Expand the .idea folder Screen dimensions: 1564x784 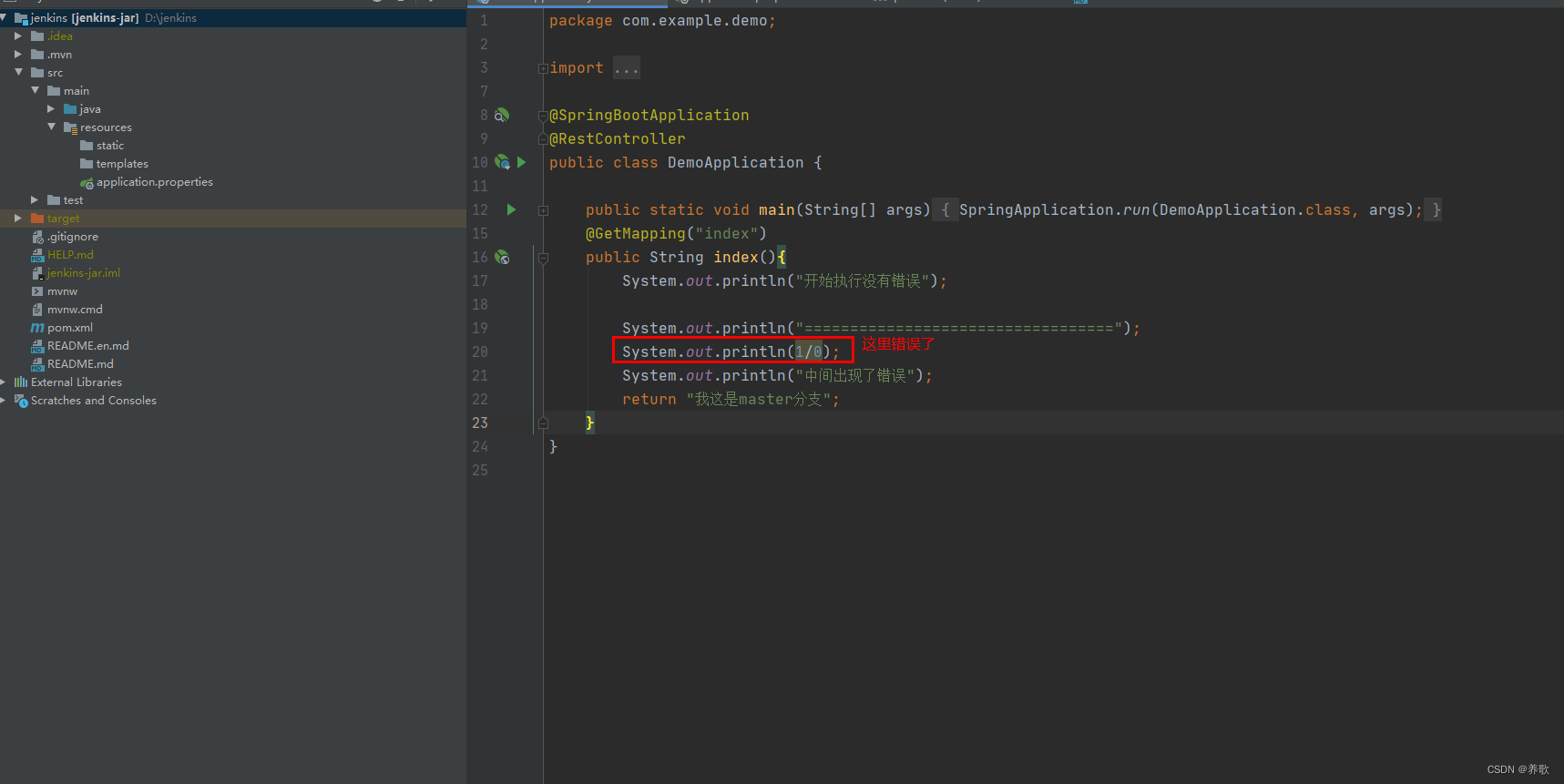pyautogui.click(x=18, y=36)
